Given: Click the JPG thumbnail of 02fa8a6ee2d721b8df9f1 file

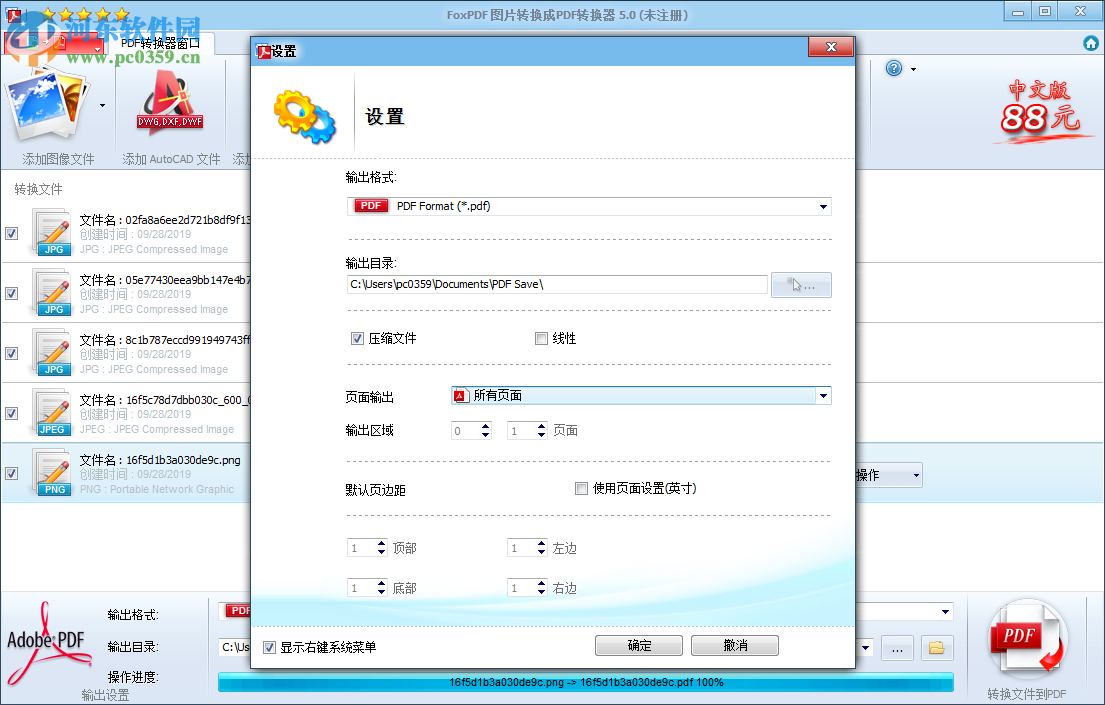Looking at the screenshot, I should point(53,233).
